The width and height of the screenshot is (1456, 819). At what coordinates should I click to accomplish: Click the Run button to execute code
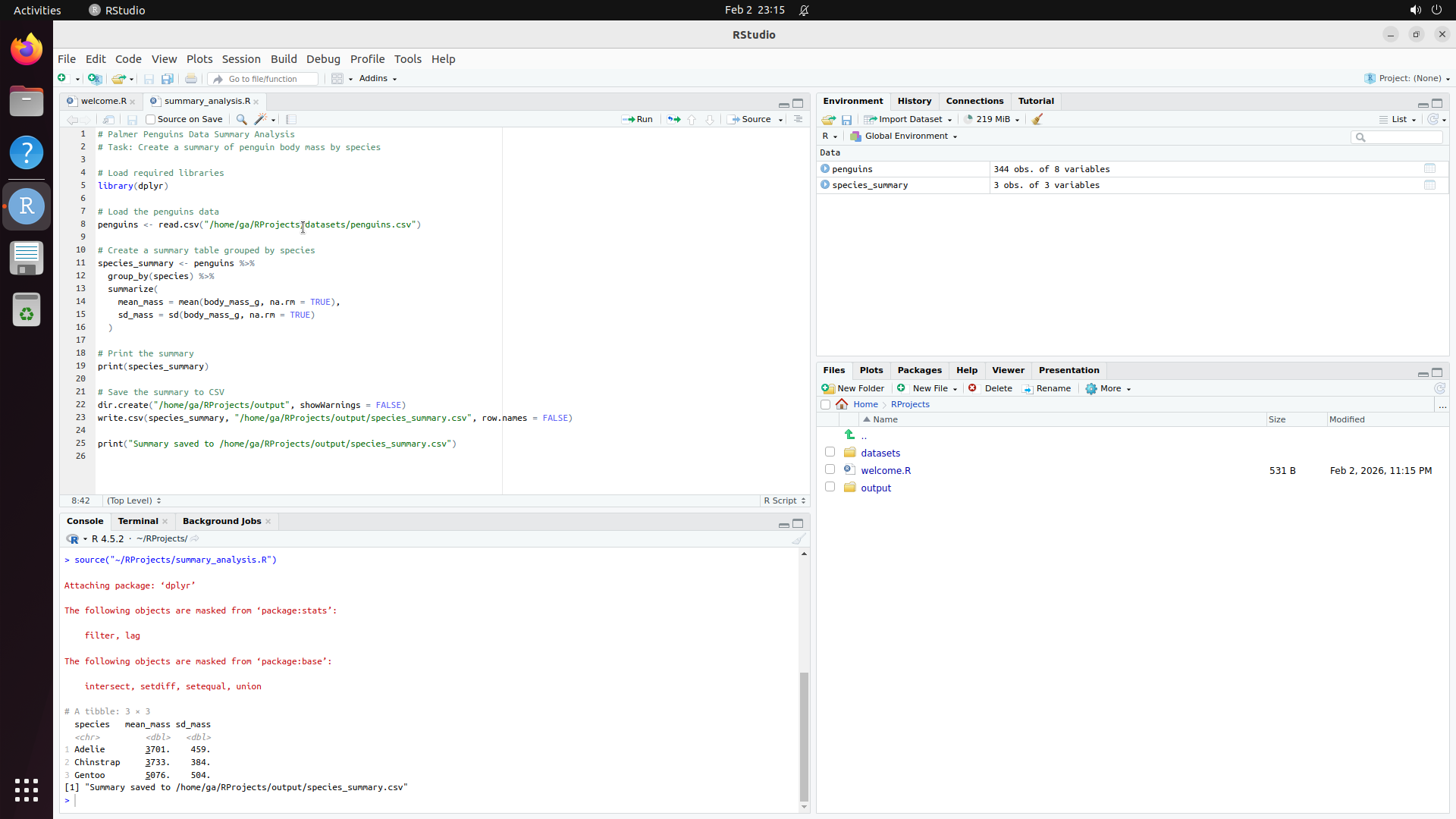click(x=637, y=119)
